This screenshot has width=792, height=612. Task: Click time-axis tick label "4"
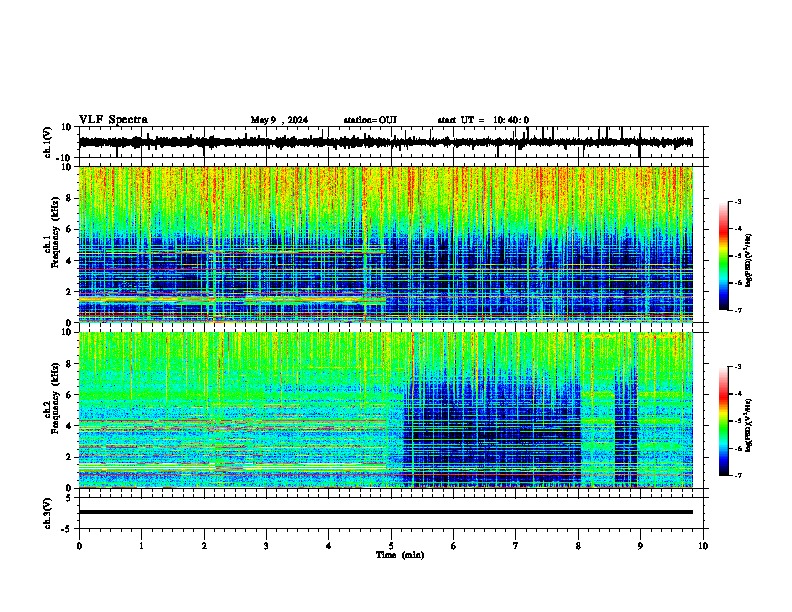[329, 546]
